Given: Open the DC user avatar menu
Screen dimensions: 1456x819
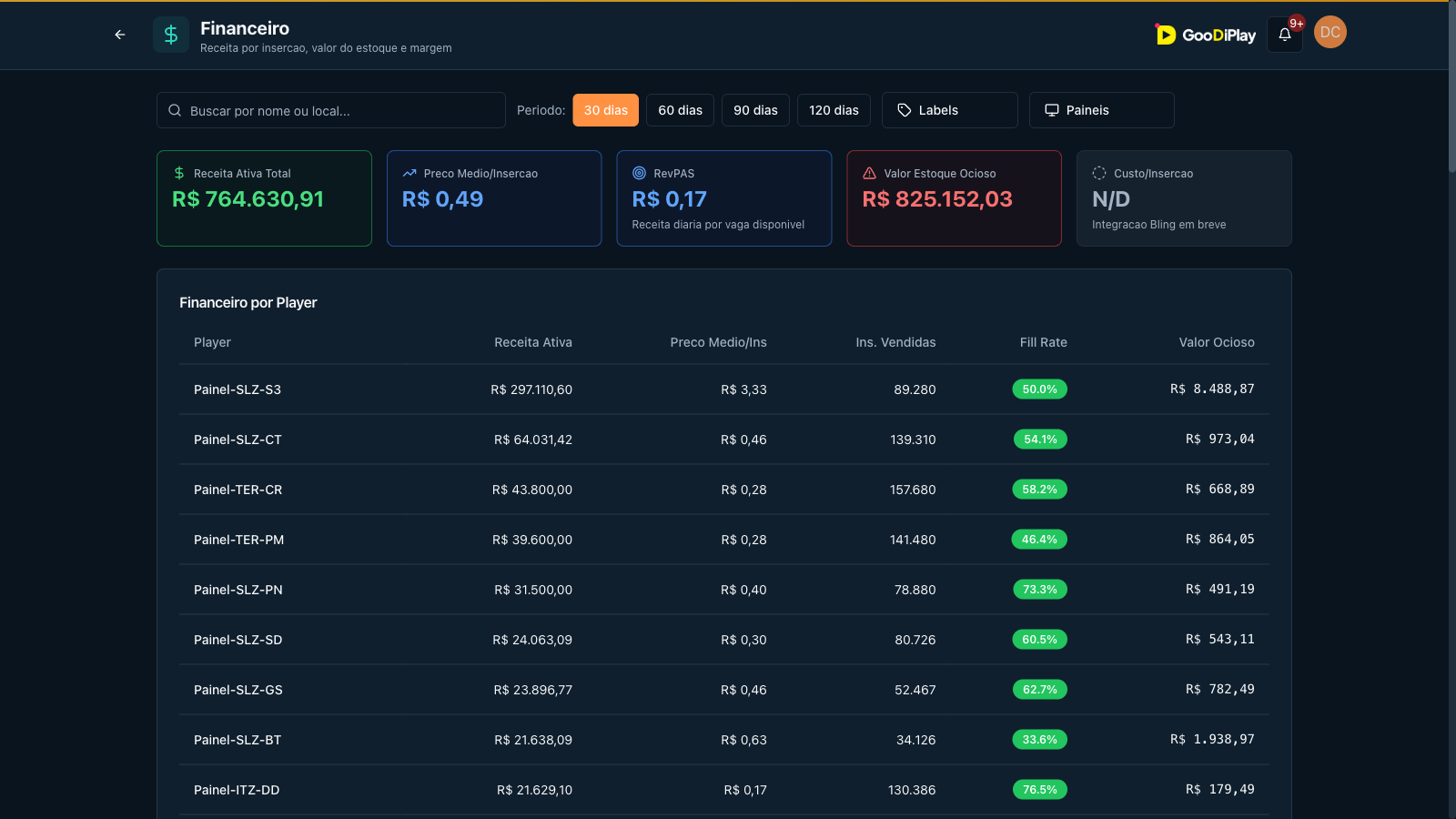Looking at the screenshot, I should pyautogui.click(x=1330, y=32).
